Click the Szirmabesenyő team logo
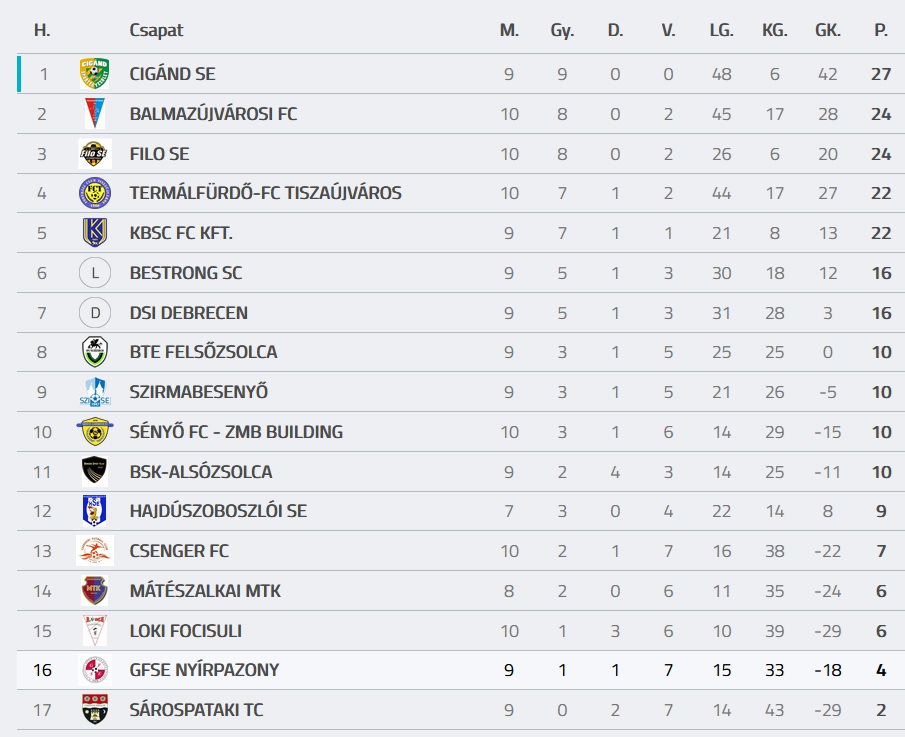The image size is (905, 737). pyautogui.click(x=95, y=392)
